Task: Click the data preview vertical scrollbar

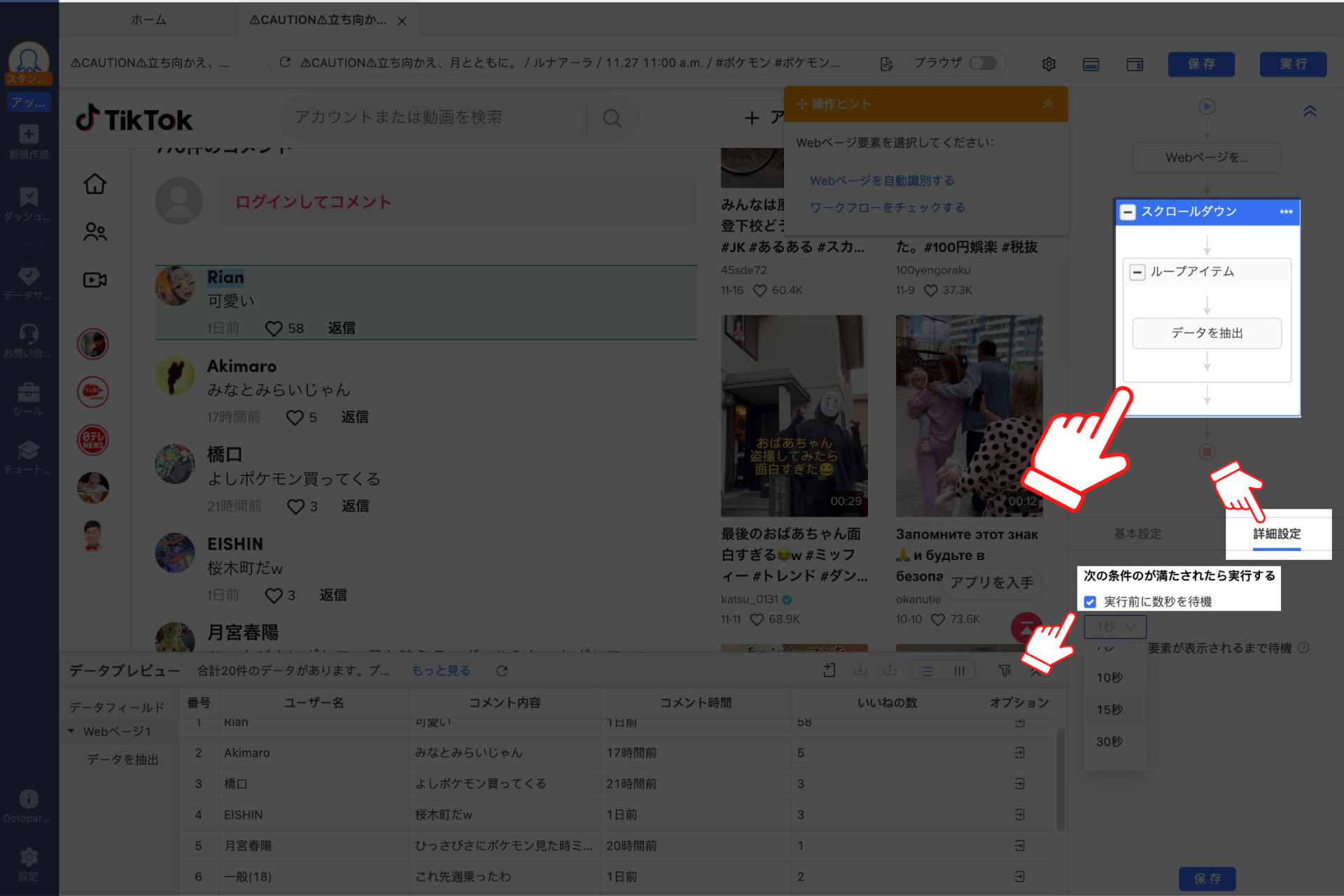Action: pos(1060,778)
